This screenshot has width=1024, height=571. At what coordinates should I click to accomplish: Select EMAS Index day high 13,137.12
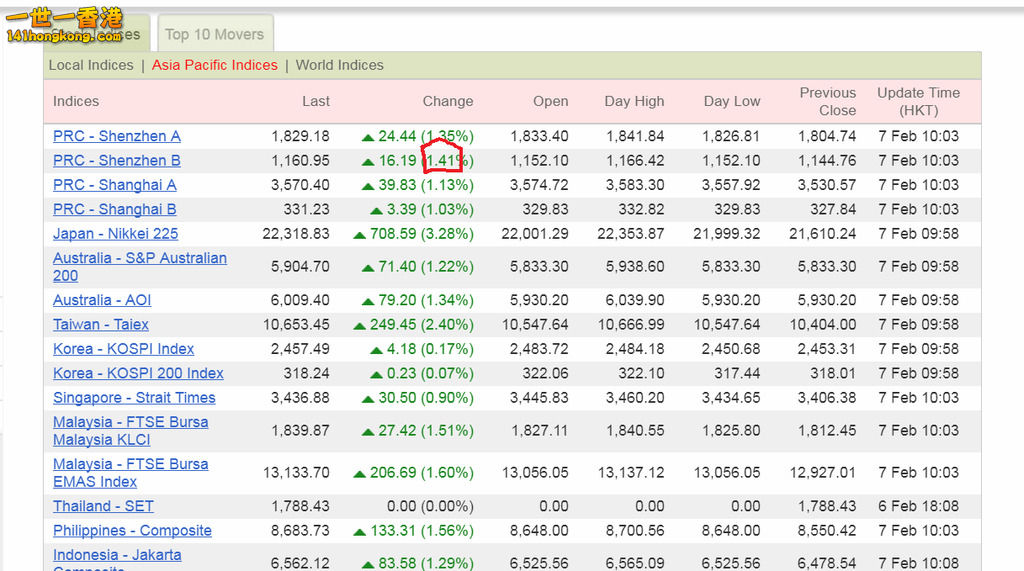631,472
